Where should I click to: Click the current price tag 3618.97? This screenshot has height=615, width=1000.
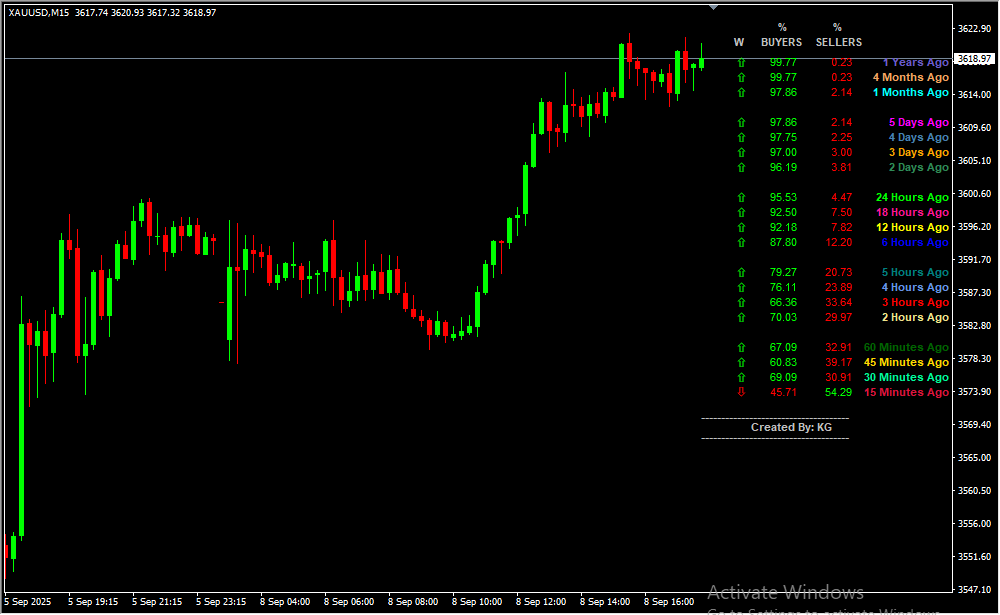[x=974, y=59]
